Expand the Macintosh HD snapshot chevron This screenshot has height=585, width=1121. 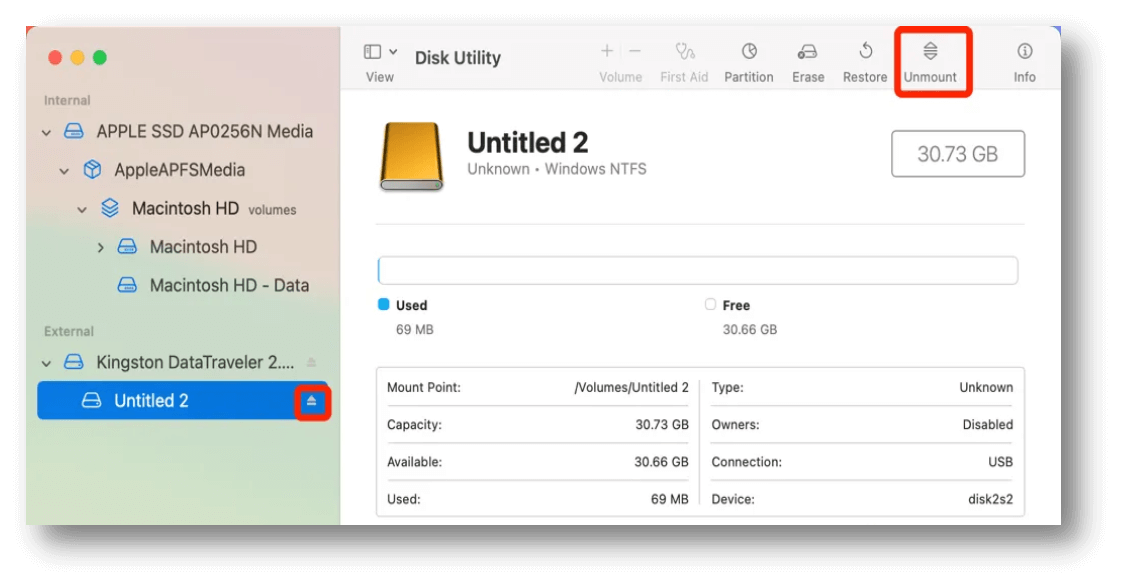100,247
